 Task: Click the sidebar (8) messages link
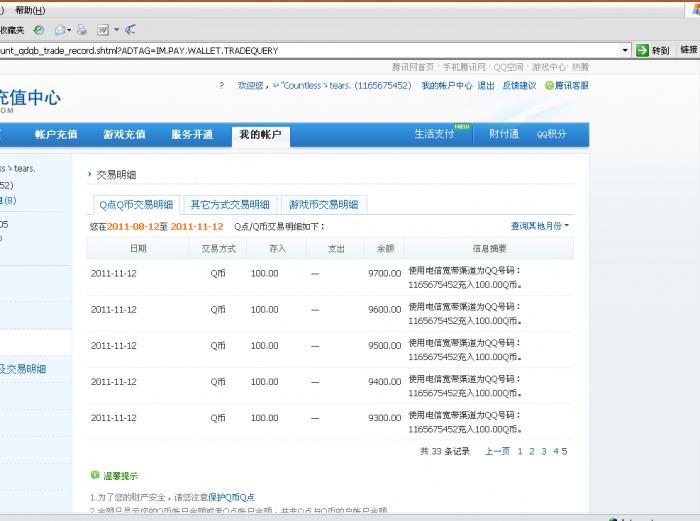point(8,200)
